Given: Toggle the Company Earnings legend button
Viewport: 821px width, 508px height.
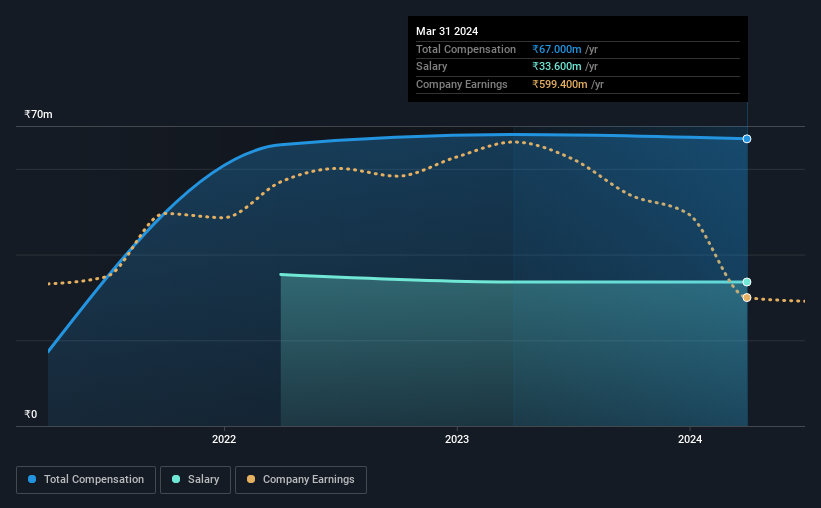Looking at the screenshot, I should (x=301, y=480).
